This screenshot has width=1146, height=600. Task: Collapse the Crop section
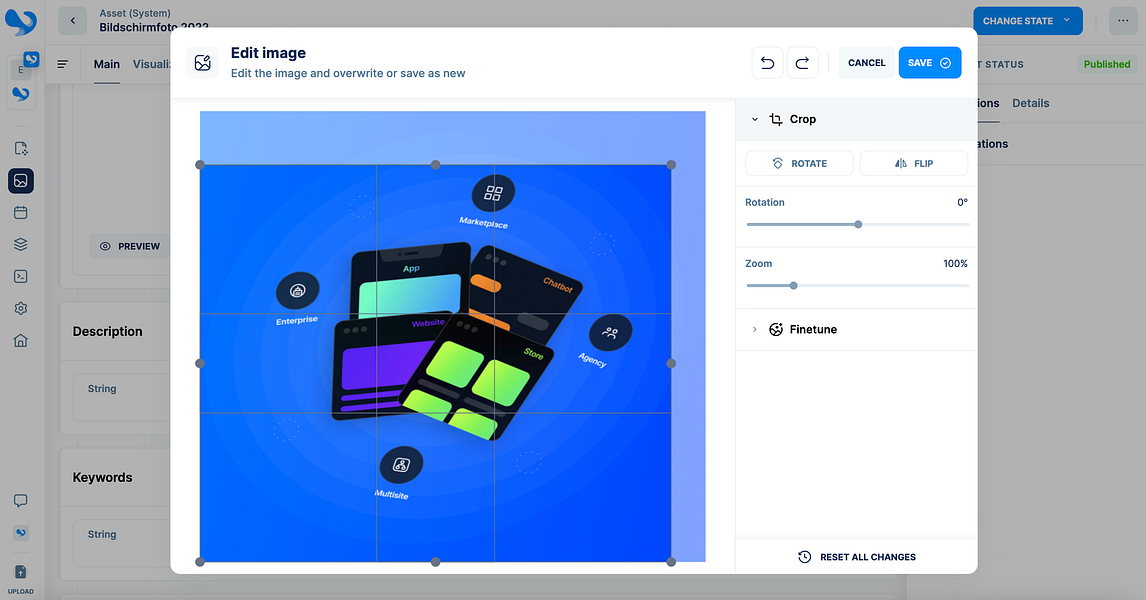[755, 119]
